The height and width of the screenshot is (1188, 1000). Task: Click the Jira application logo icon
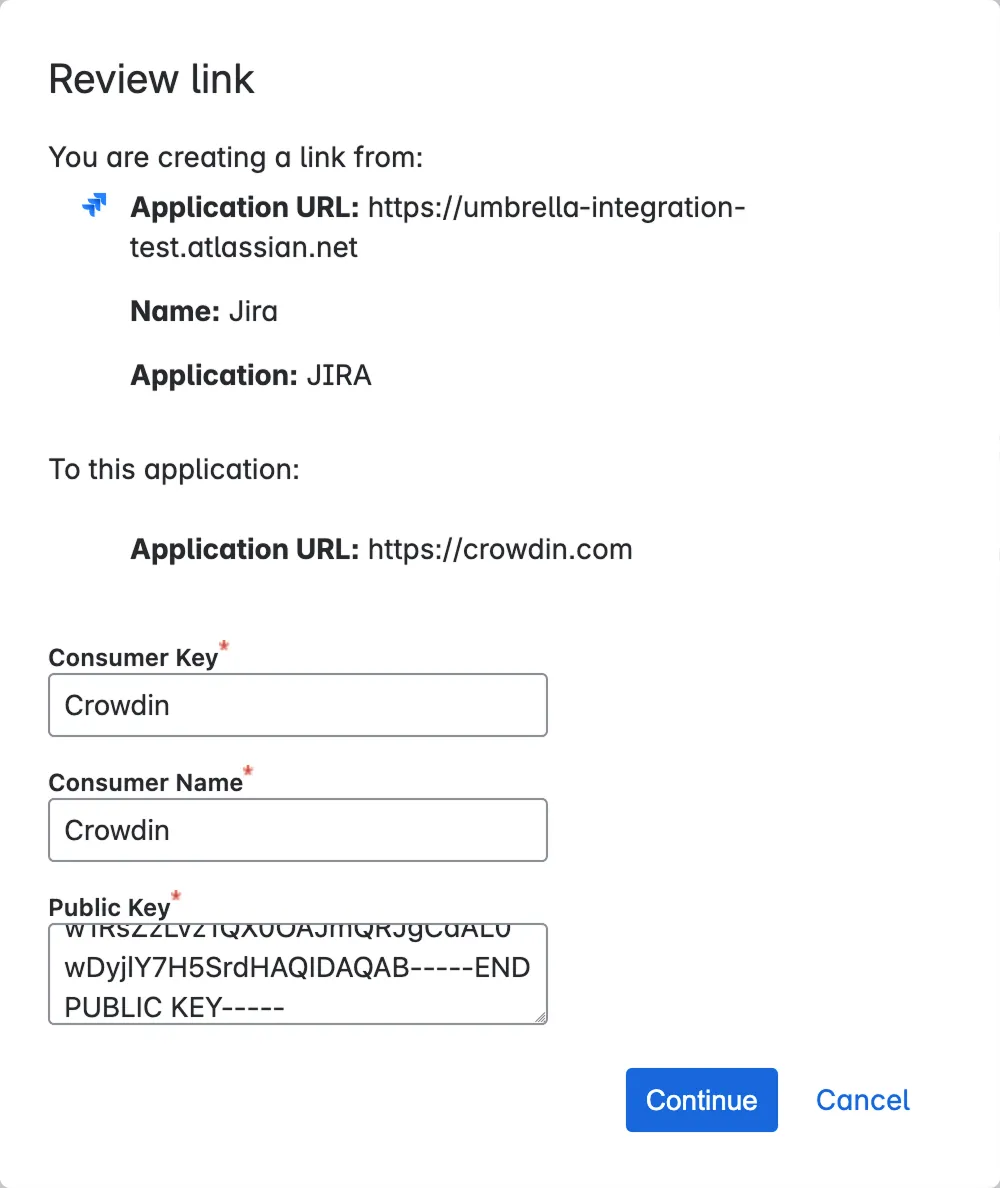coord(93,205)
